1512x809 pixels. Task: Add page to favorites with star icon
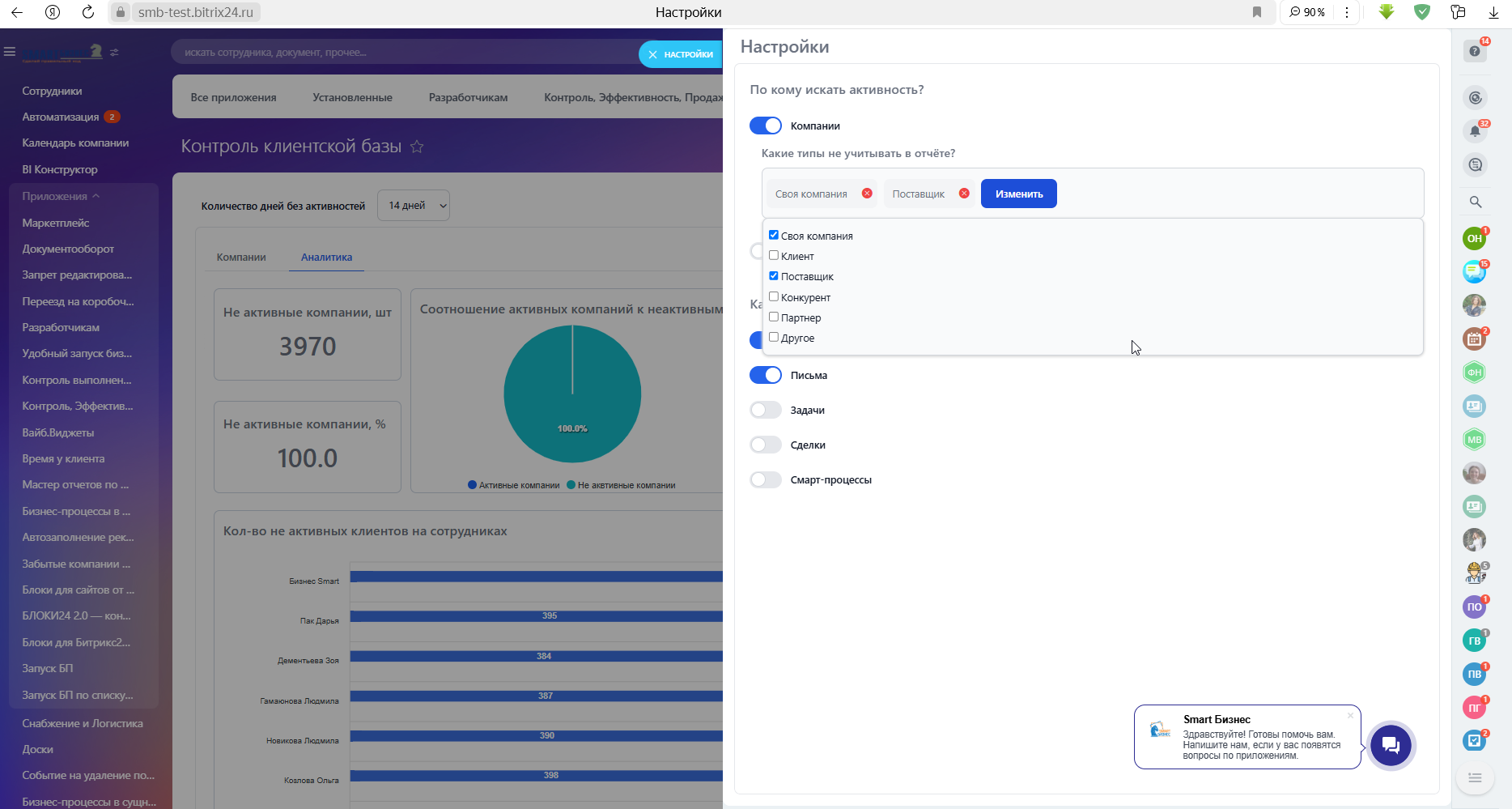click(x=417, y=147)
